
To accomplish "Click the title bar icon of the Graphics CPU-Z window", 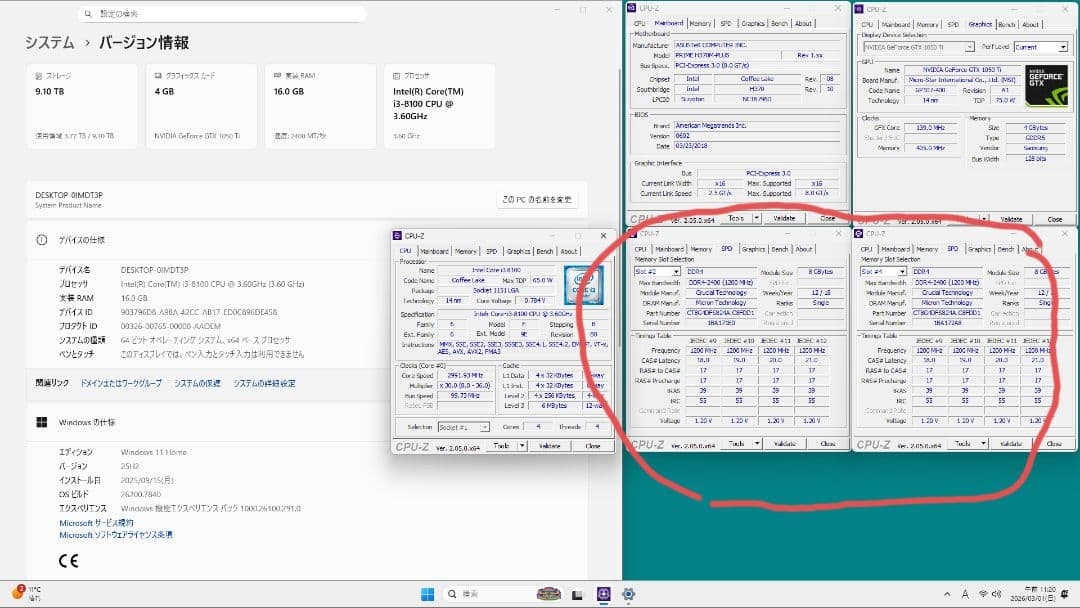I will click(x=859, y=9).
